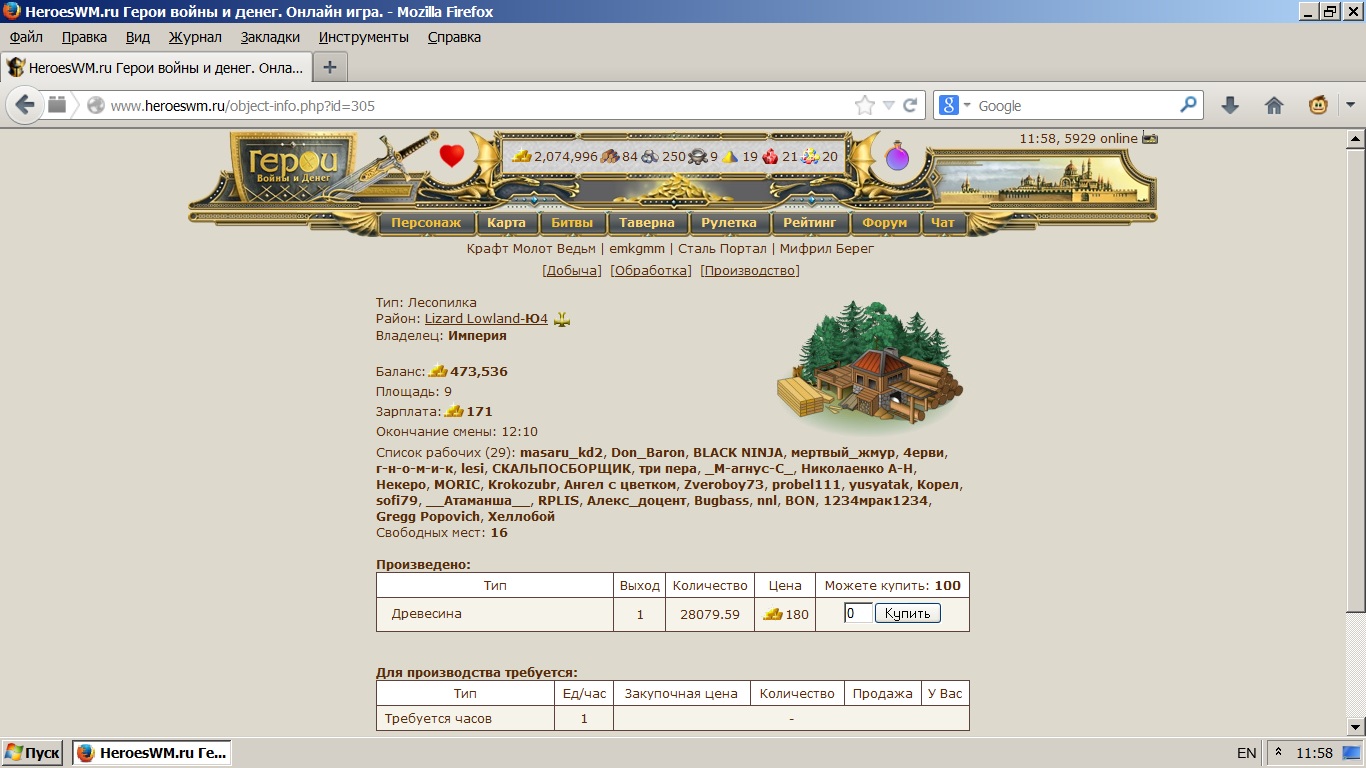Open the Рулетка section
The image size is (1366, 768).
point(729,222)
